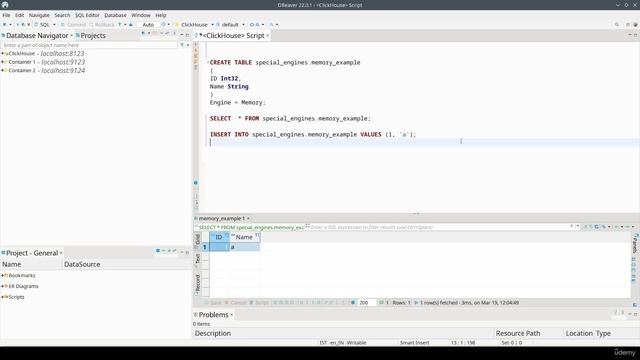Click the Location column header in Problems
Image resolution: width=640 pixels, height=360 pixels.
(x=579, y=333)
